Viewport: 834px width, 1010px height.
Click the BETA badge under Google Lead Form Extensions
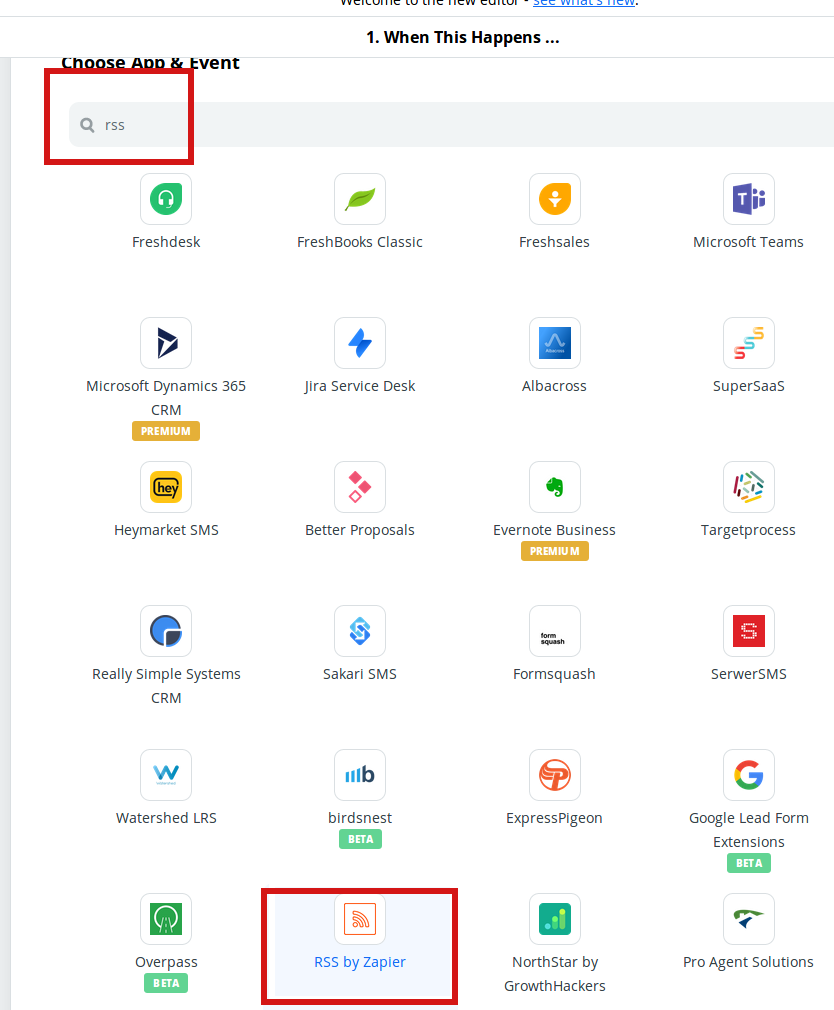click(x=749, y=863)
